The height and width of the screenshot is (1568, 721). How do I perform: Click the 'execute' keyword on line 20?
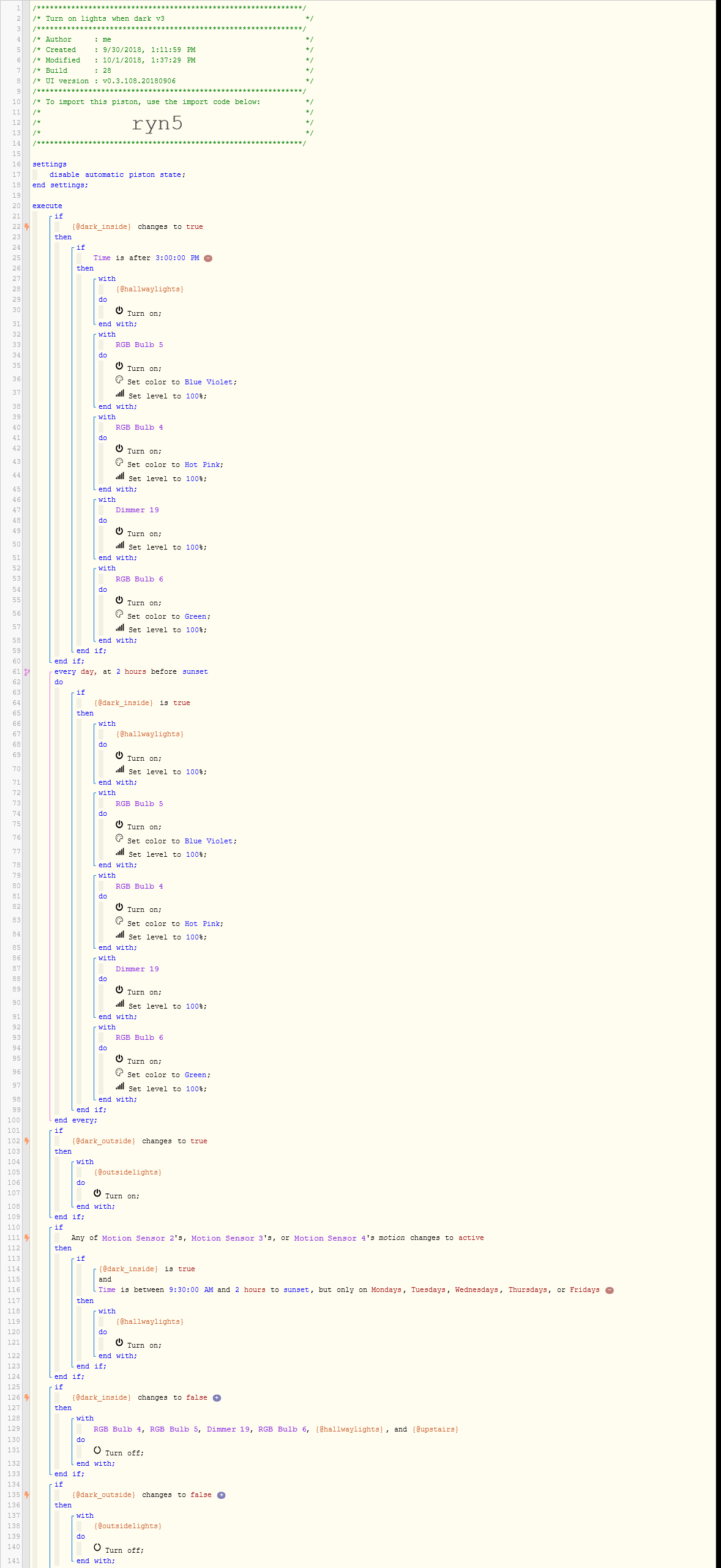(x=47, y=206)
